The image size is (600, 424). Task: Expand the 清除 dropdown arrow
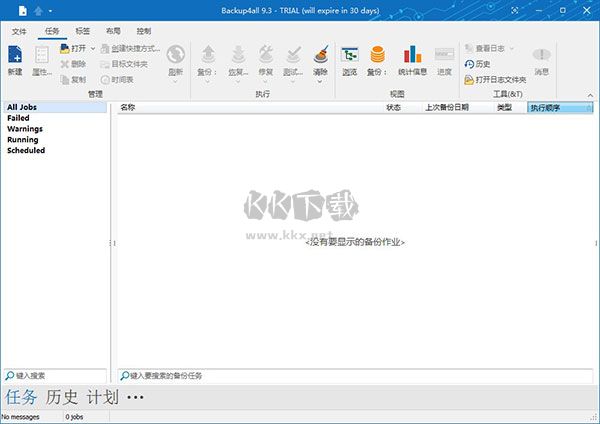(x=320, y=82)
